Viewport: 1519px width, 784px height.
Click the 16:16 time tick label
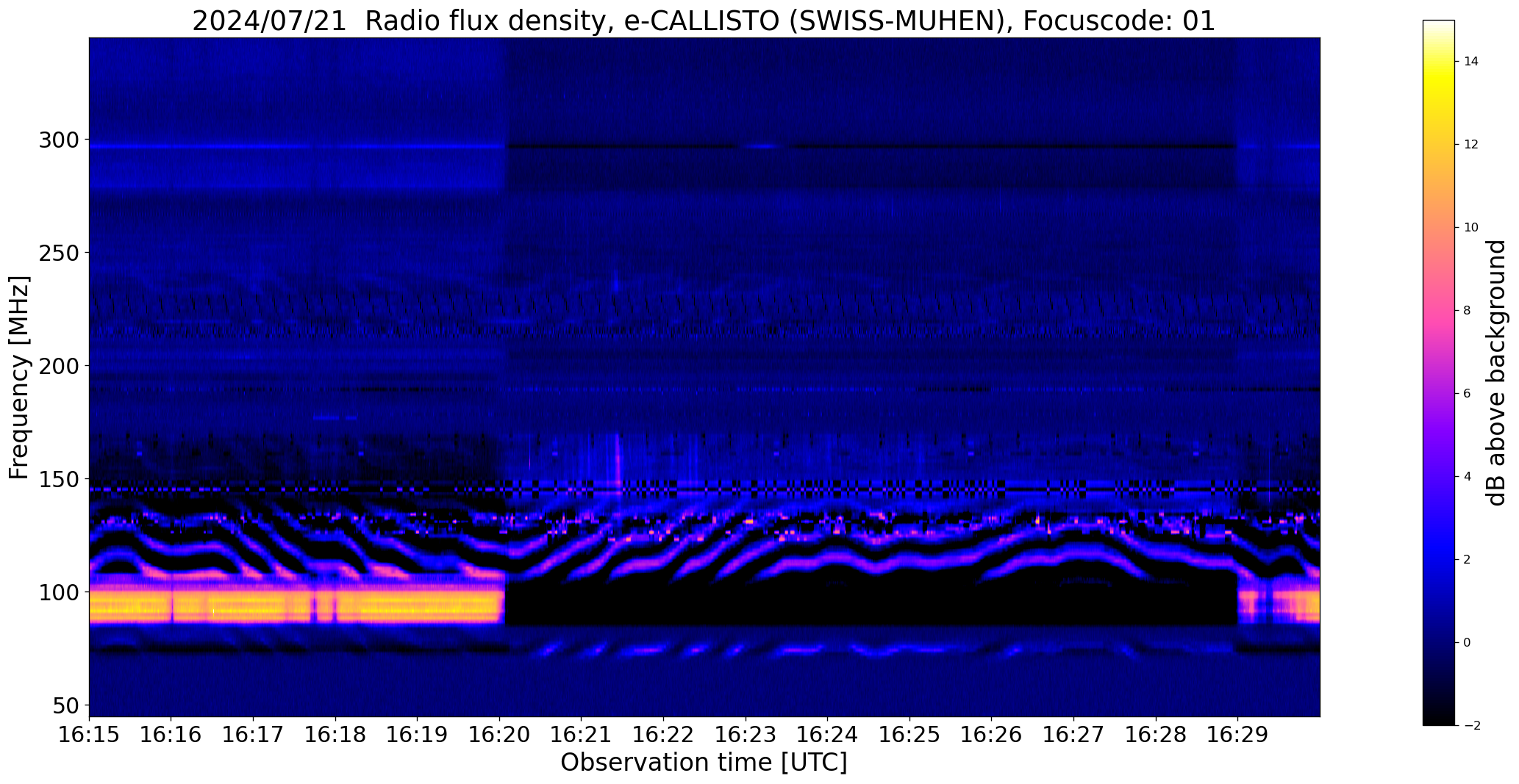[171, 735]
